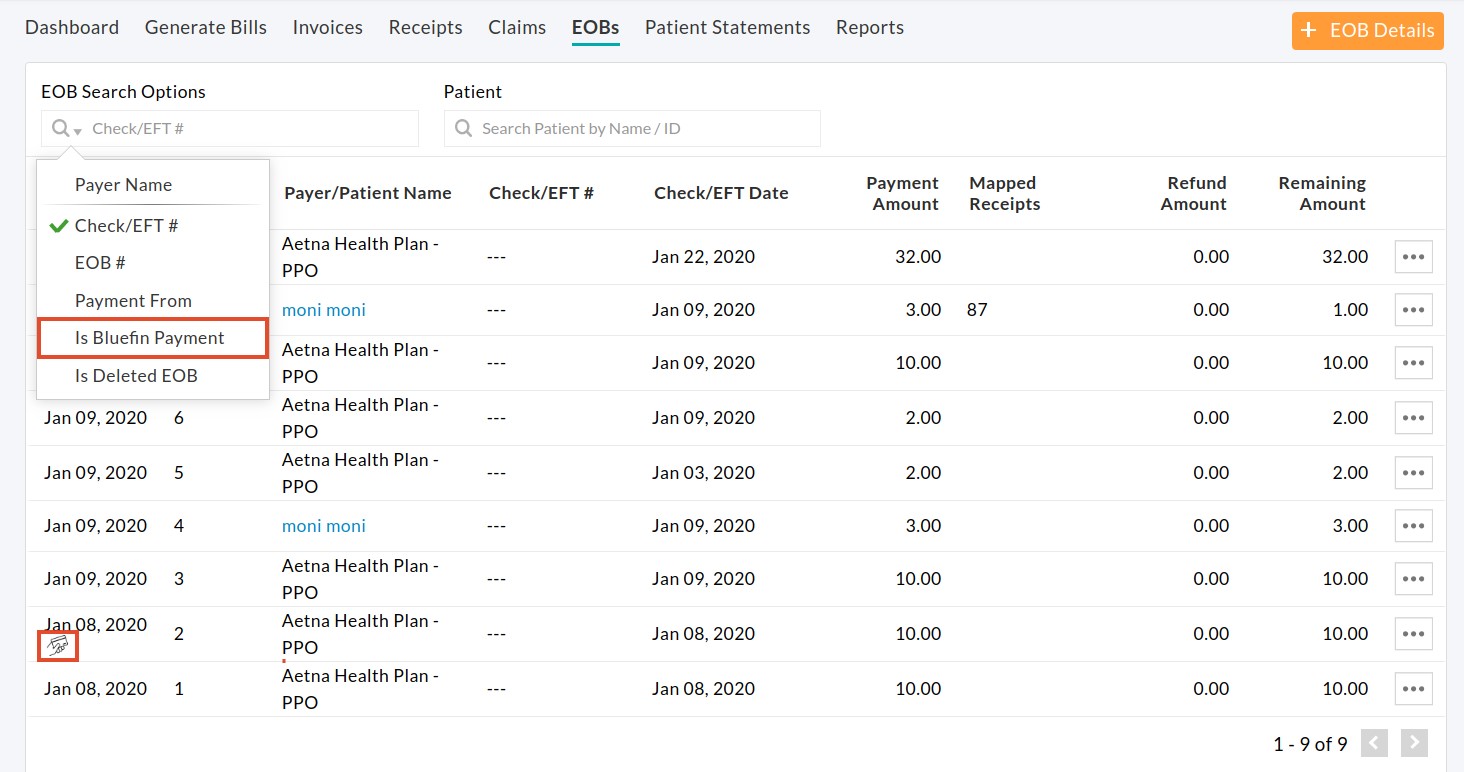The image size is (1464, 772).
Task: Open more options for the moni moni EOB row
Action: pyautogui.click(x=1413, y=310)
